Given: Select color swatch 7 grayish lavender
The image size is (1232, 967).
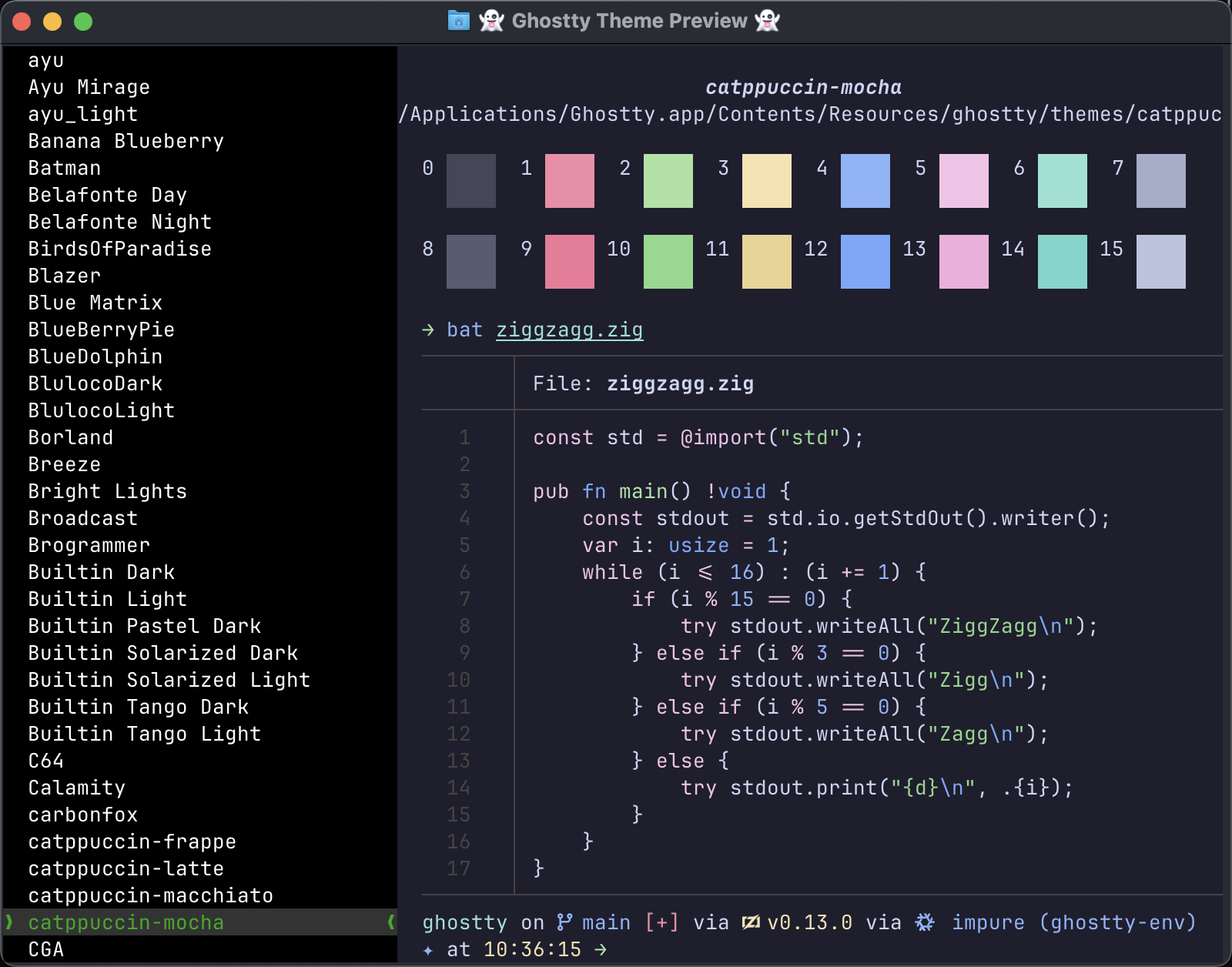Looking at the screenshot, I should (x=1161, y=181).
